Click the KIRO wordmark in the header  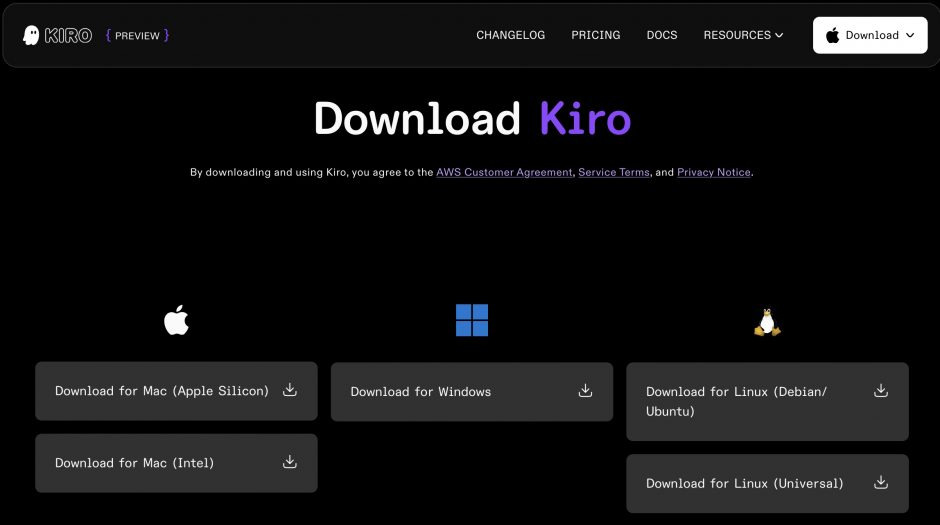[68, 36]
